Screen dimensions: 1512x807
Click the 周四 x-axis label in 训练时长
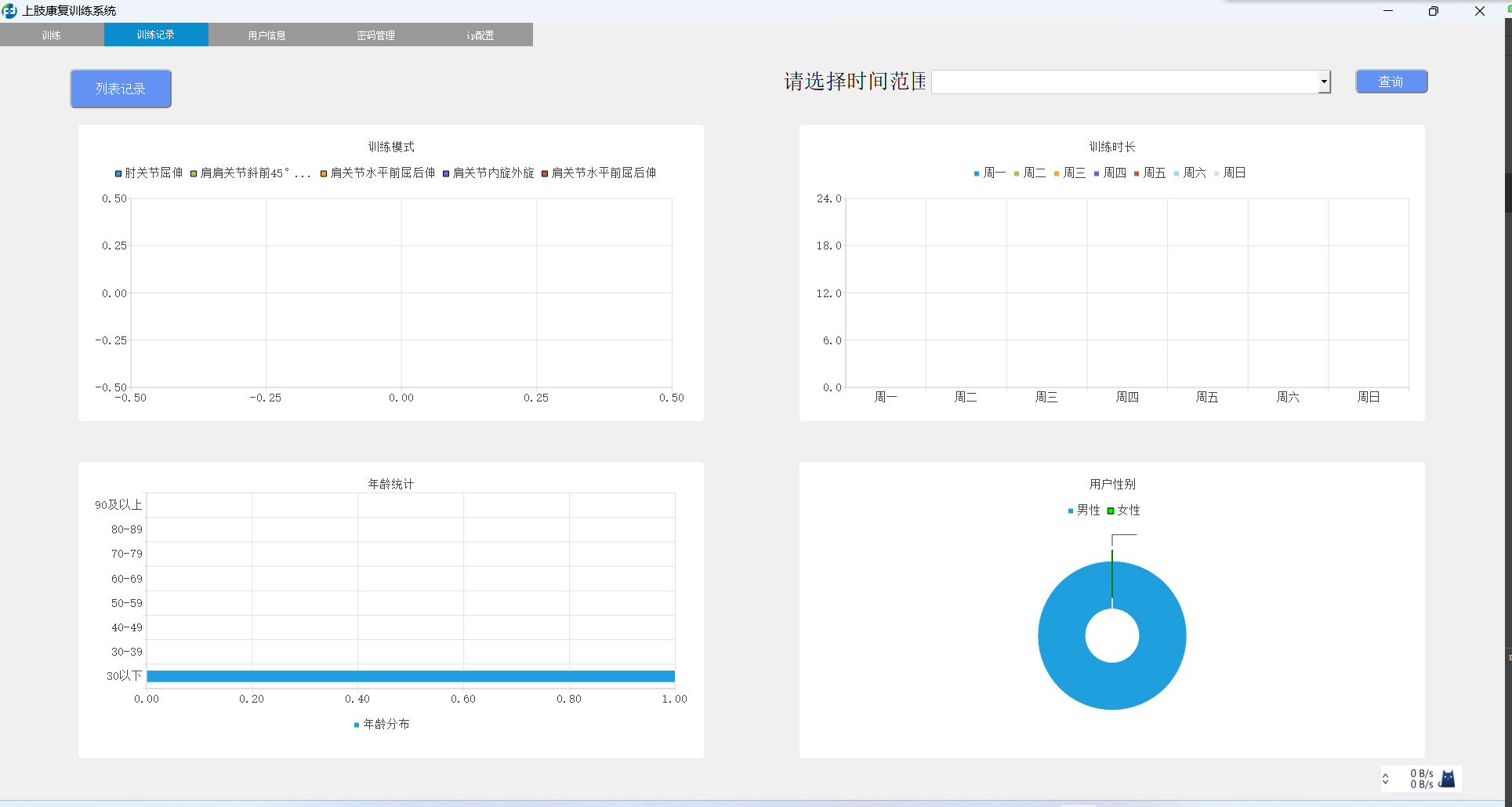[x=1127, y=398]
